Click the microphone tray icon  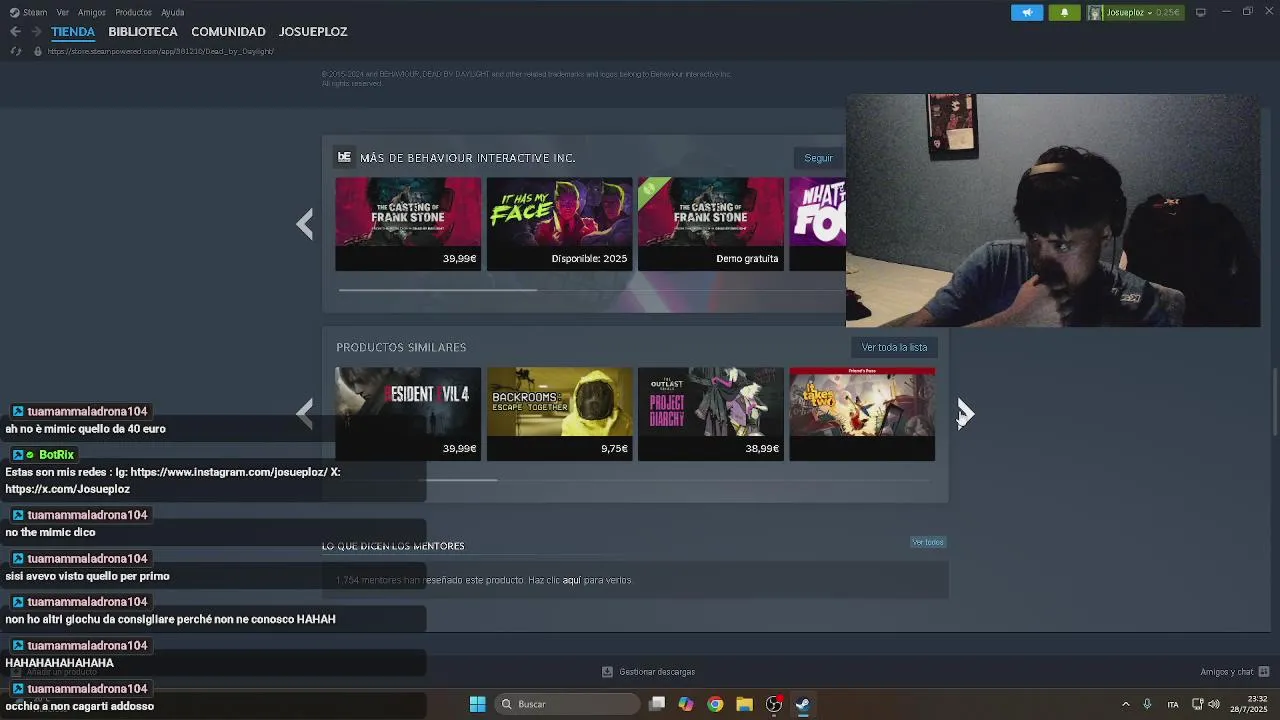click(1147, 704)
